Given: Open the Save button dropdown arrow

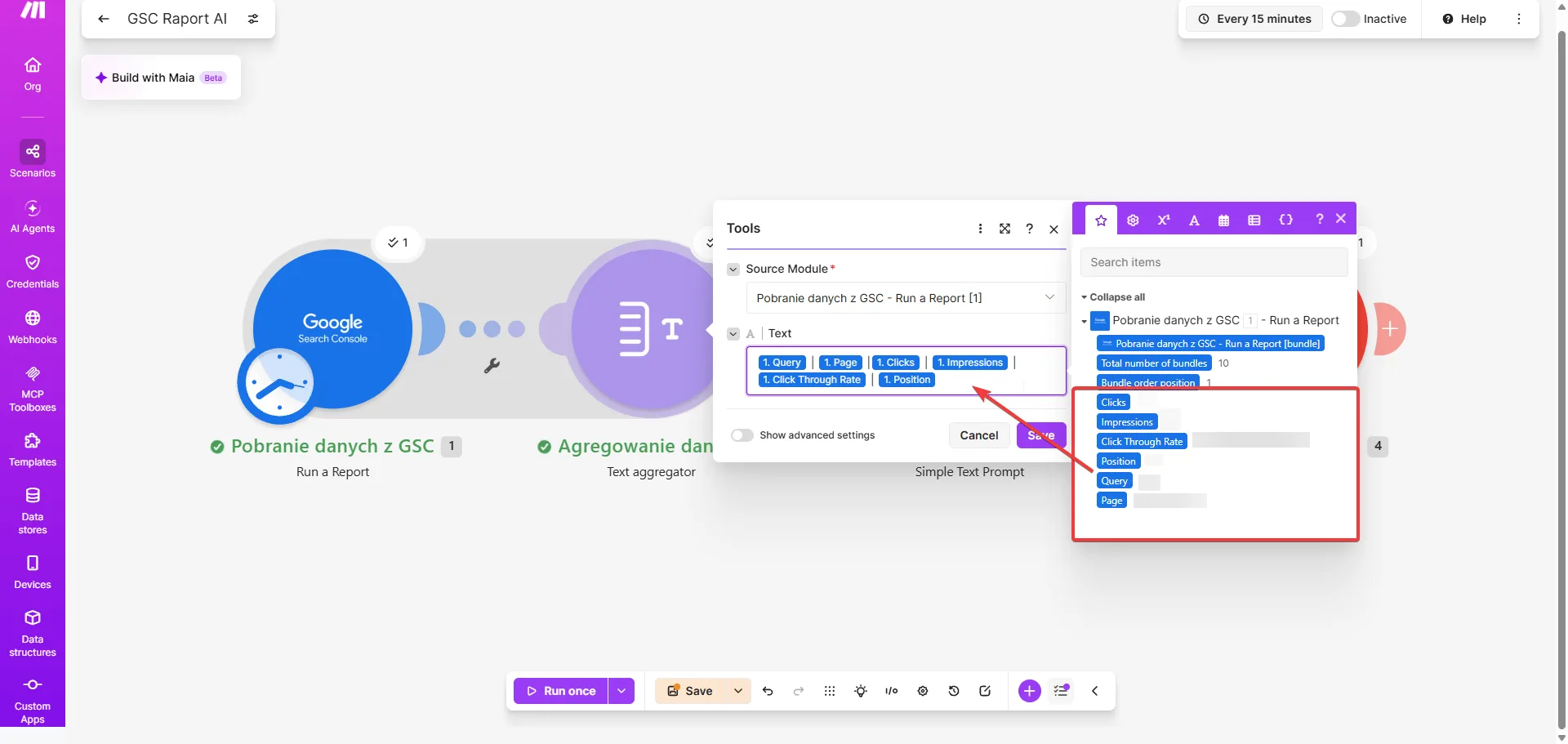Looking at the screenshot, I should click(738, 691).
